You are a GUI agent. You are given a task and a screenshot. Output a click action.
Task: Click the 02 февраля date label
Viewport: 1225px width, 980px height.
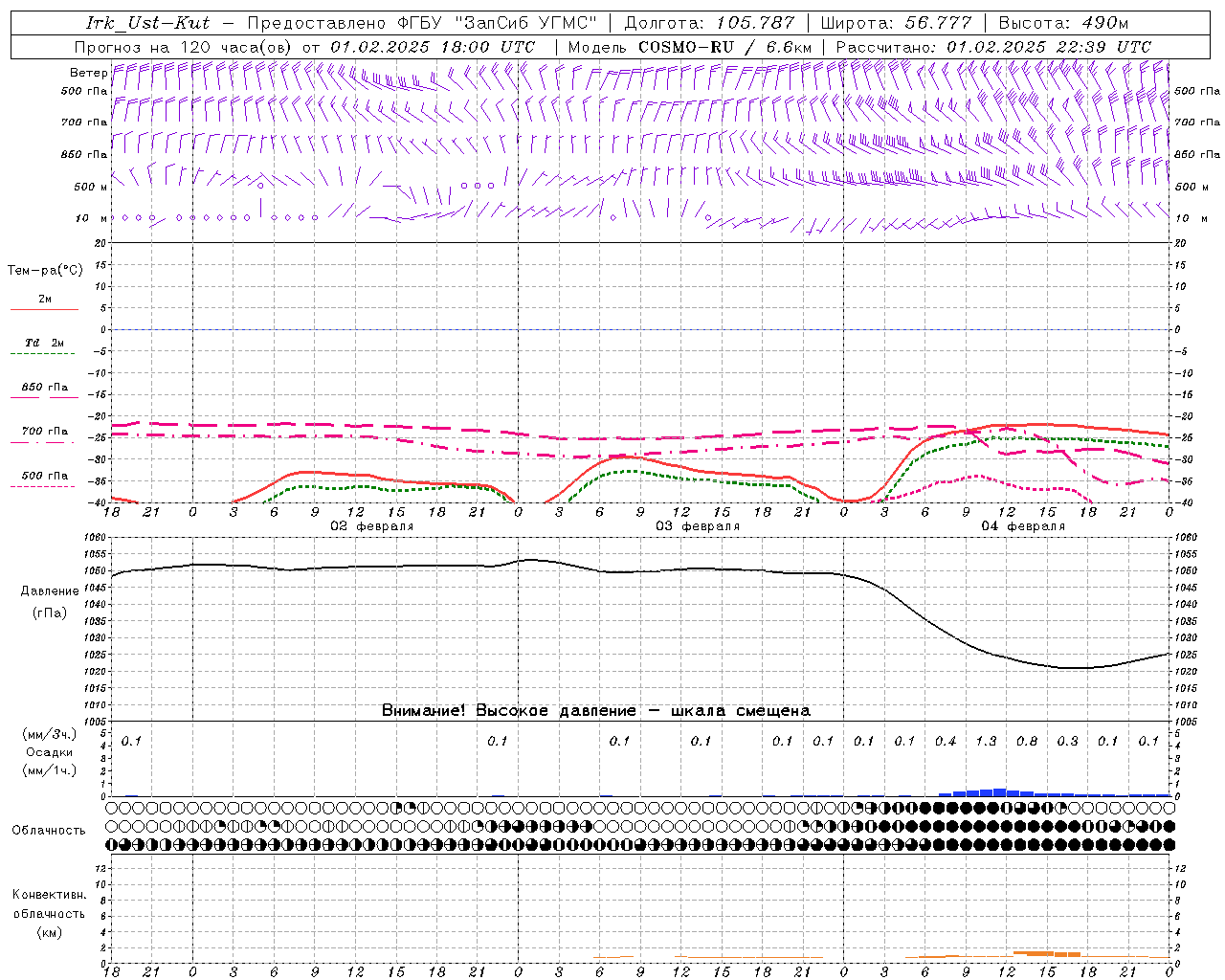pyautogui.click(x=372, y=526)
